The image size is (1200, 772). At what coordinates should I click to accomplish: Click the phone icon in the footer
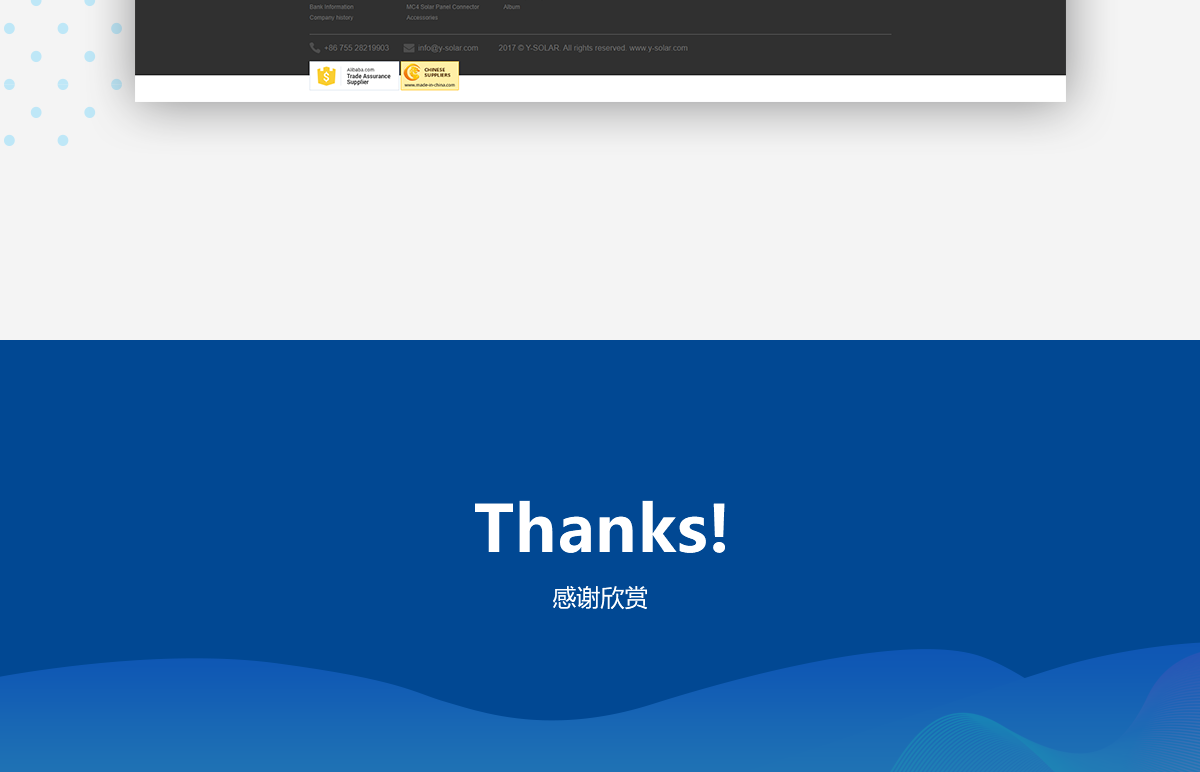315,48
